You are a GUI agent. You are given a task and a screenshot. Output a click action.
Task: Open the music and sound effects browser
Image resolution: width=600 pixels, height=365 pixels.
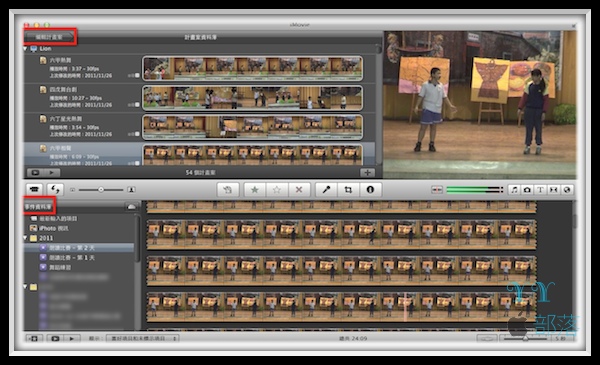tap(514, 190)
